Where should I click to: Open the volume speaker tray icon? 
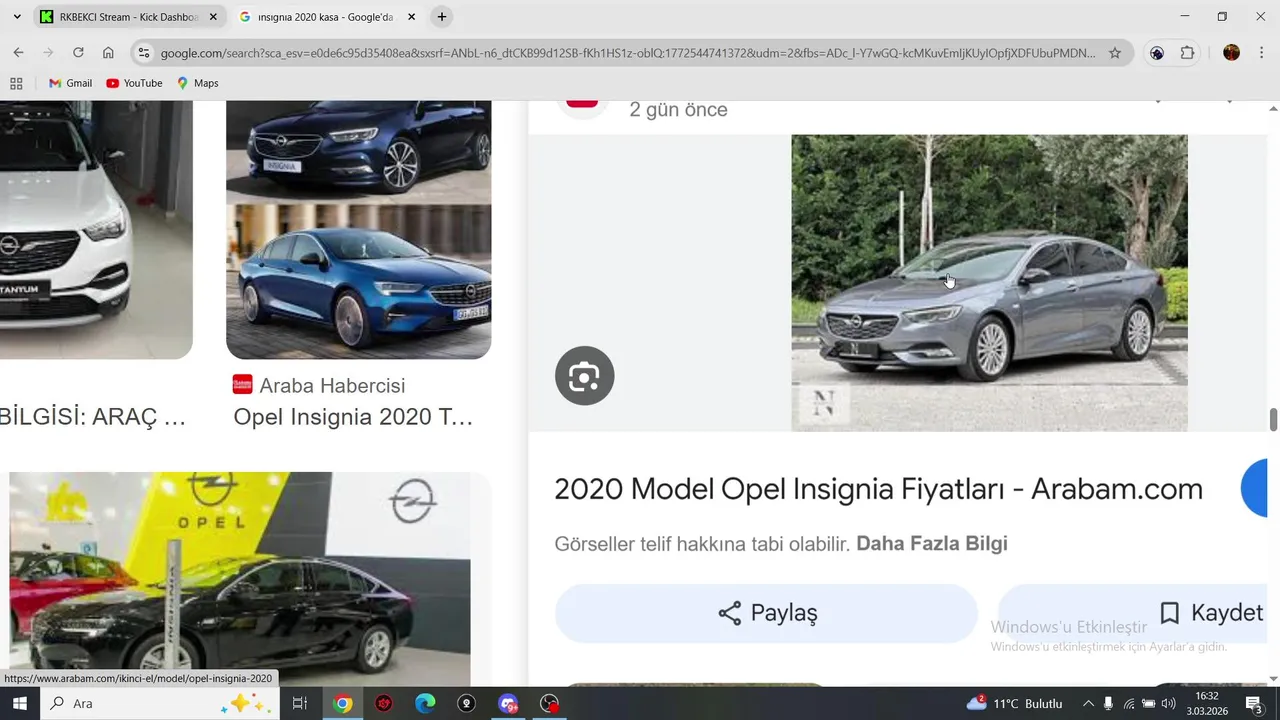click(x=1168, y=703)
